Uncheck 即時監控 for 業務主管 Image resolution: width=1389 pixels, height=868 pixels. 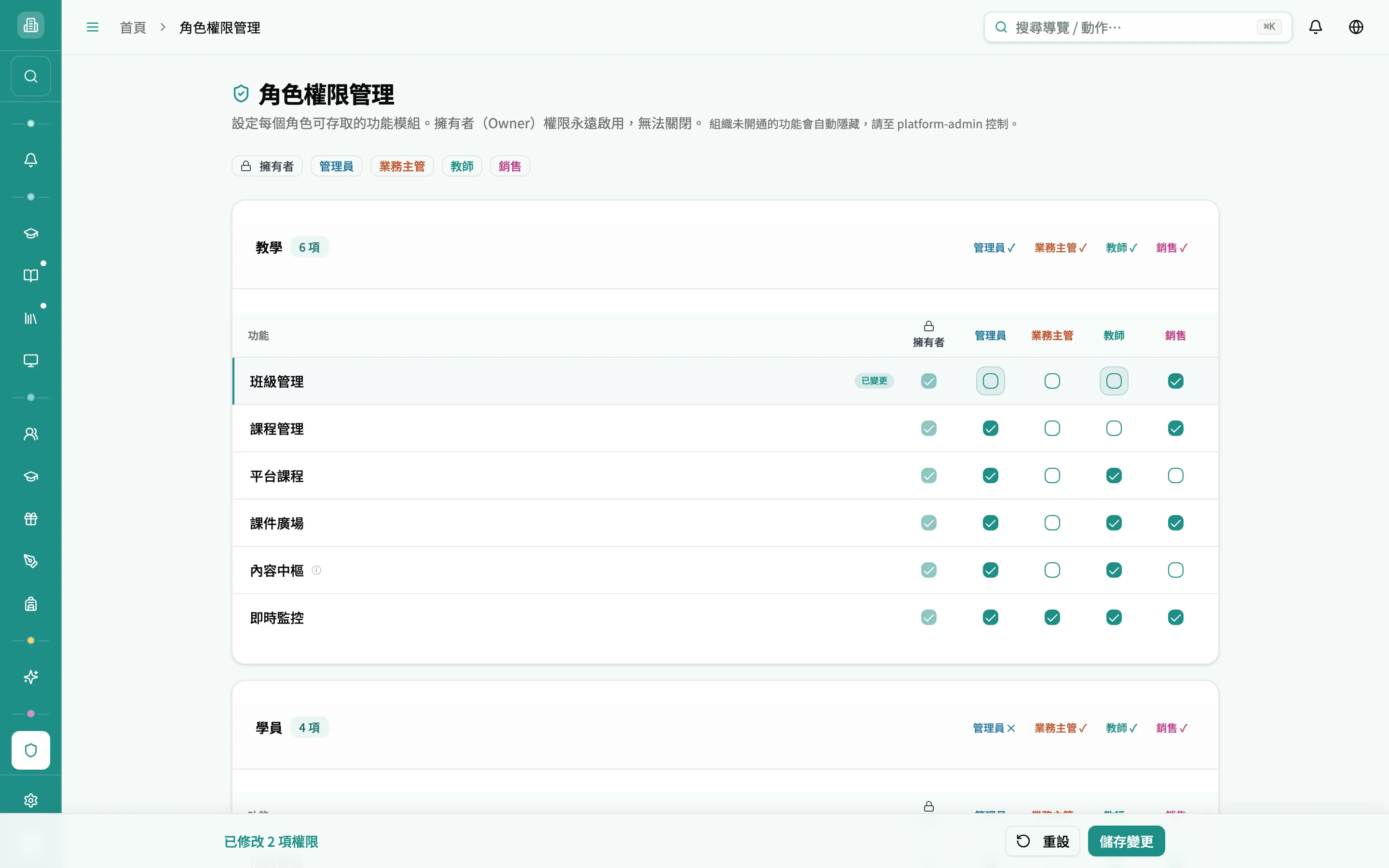click(x=1052, y=617)
